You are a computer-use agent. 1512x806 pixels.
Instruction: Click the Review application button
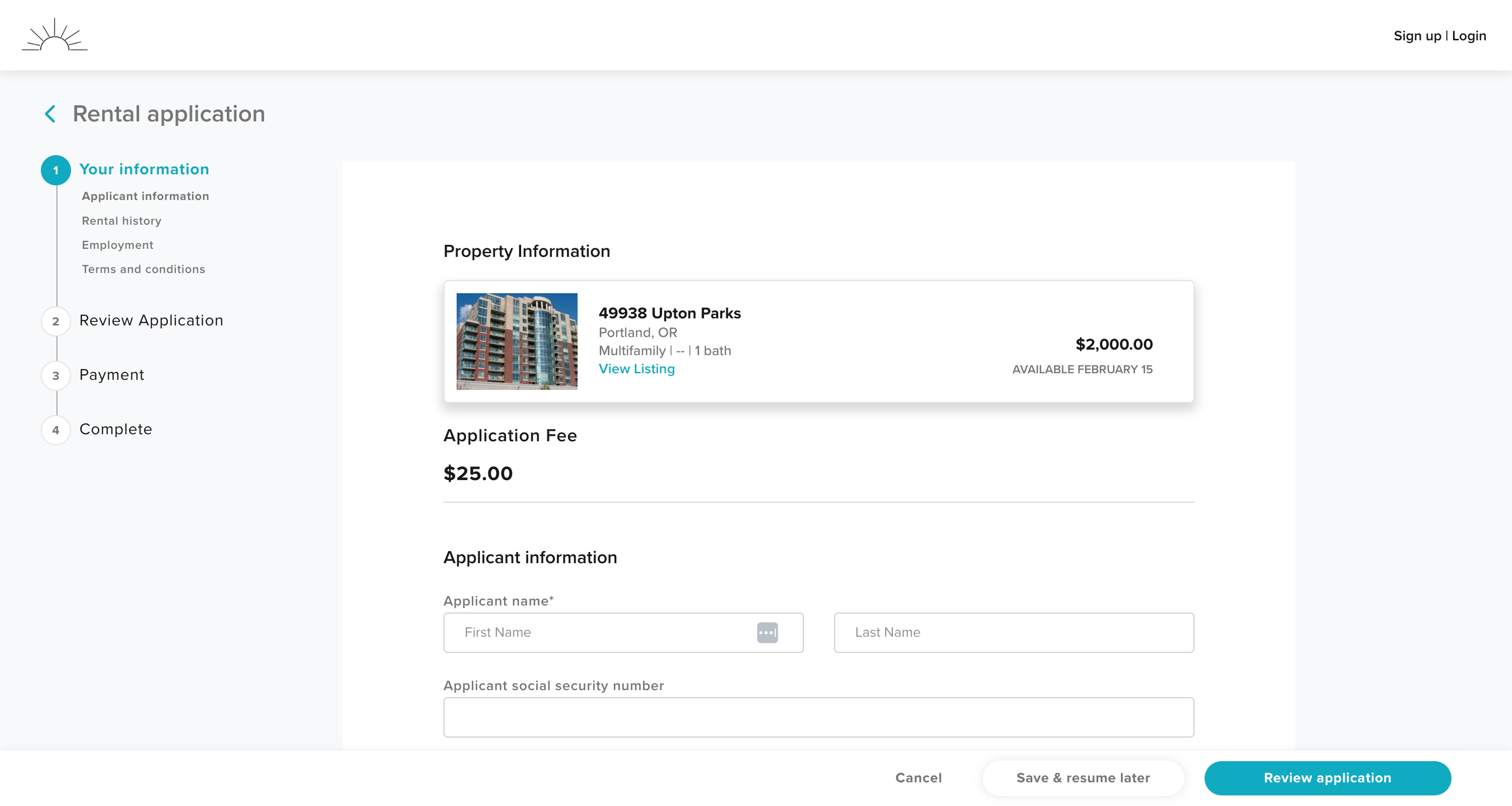[x=1327, y=778]
